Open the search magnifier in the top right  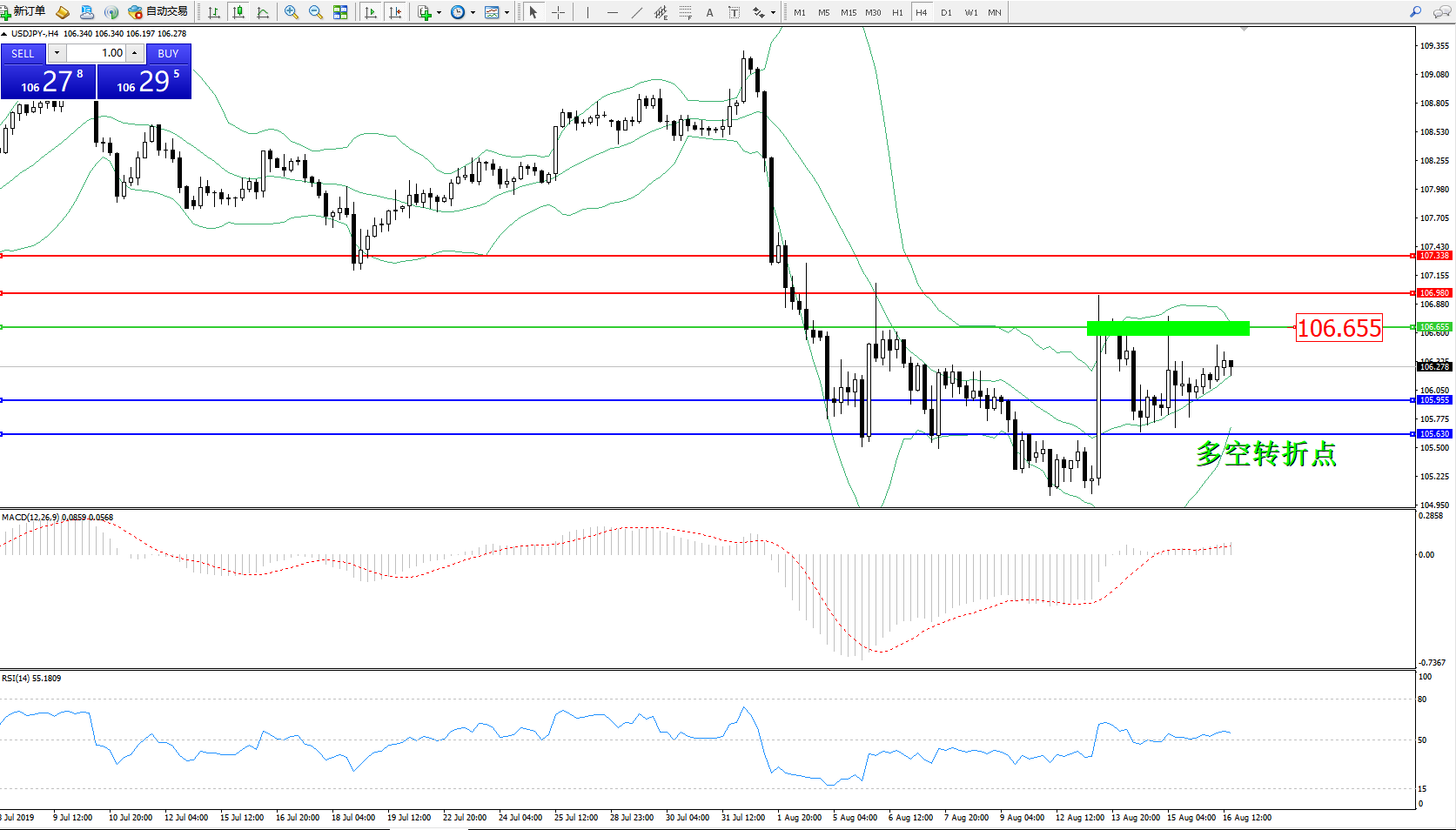[1415, 12]
